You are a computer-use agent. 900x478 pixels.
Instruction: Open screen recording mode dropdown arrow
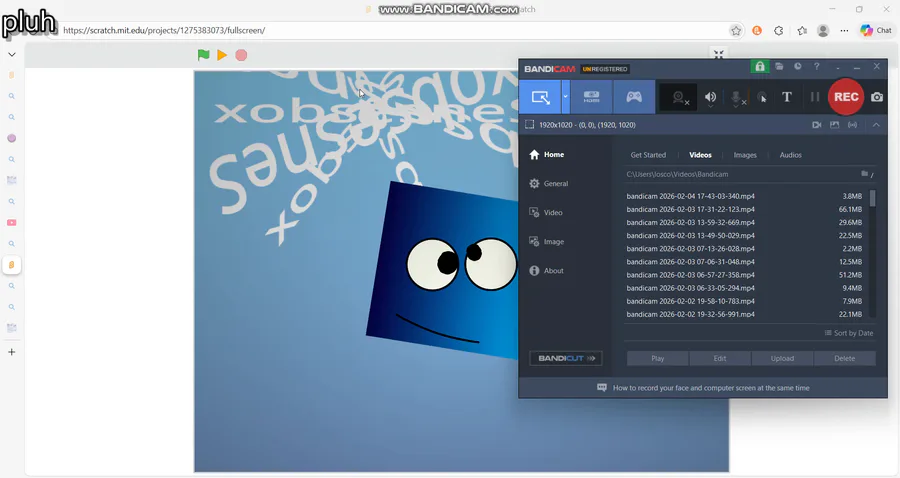pos(565,97)
